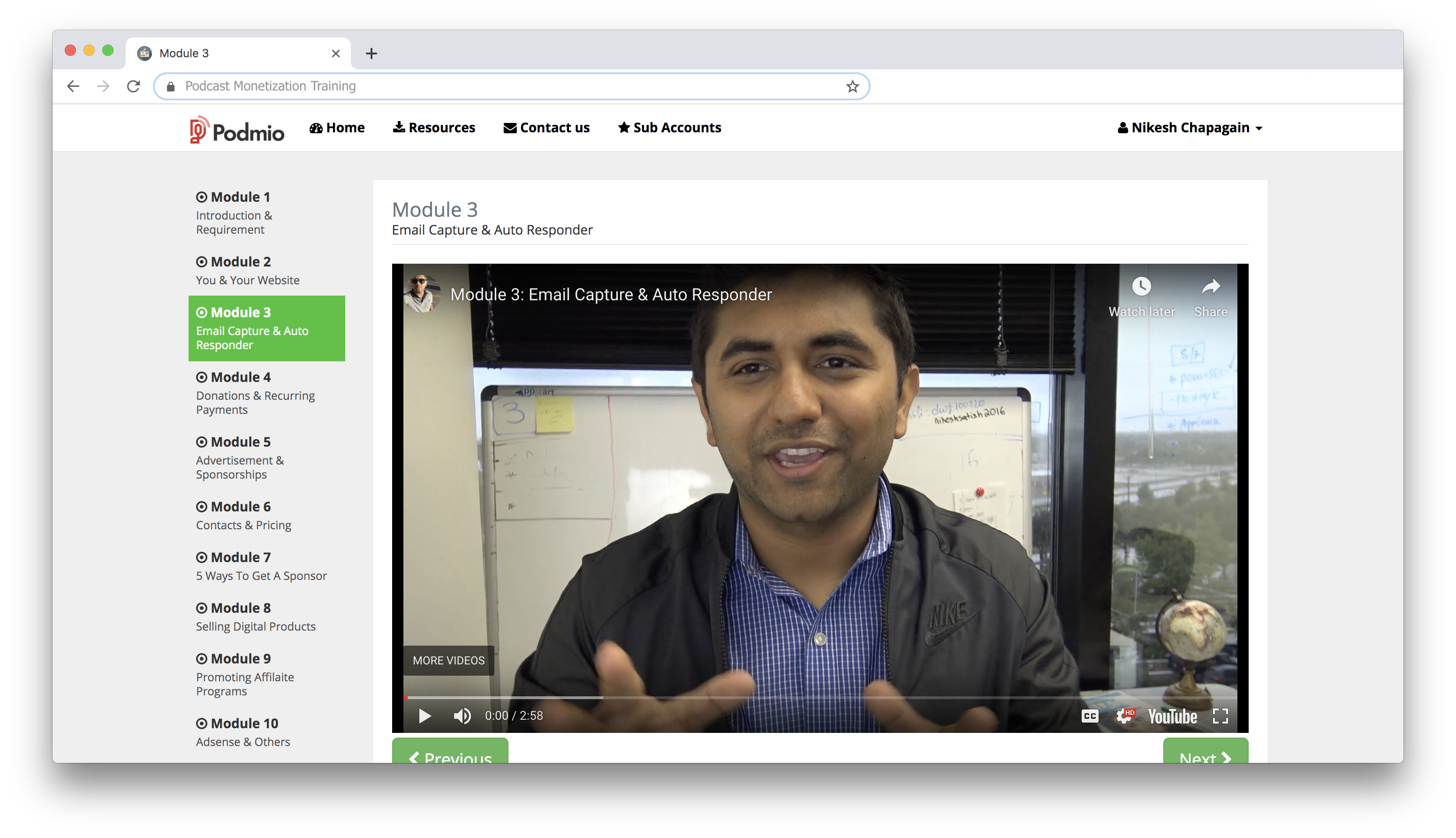Open Module 4 Donations & Recurring Payments

(267, 393)
